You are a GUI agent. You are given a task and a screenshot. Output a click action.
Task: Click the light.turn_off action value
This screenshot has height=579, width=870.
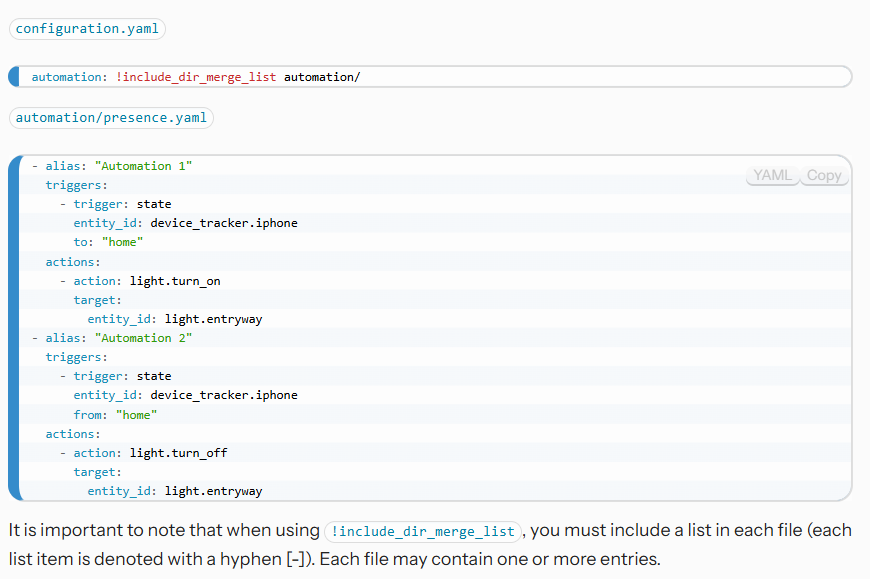(178, 453)
